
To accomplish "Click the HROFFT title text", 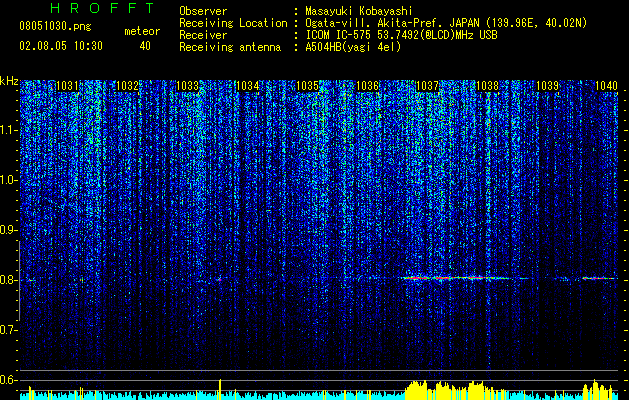I will (102, 8).
